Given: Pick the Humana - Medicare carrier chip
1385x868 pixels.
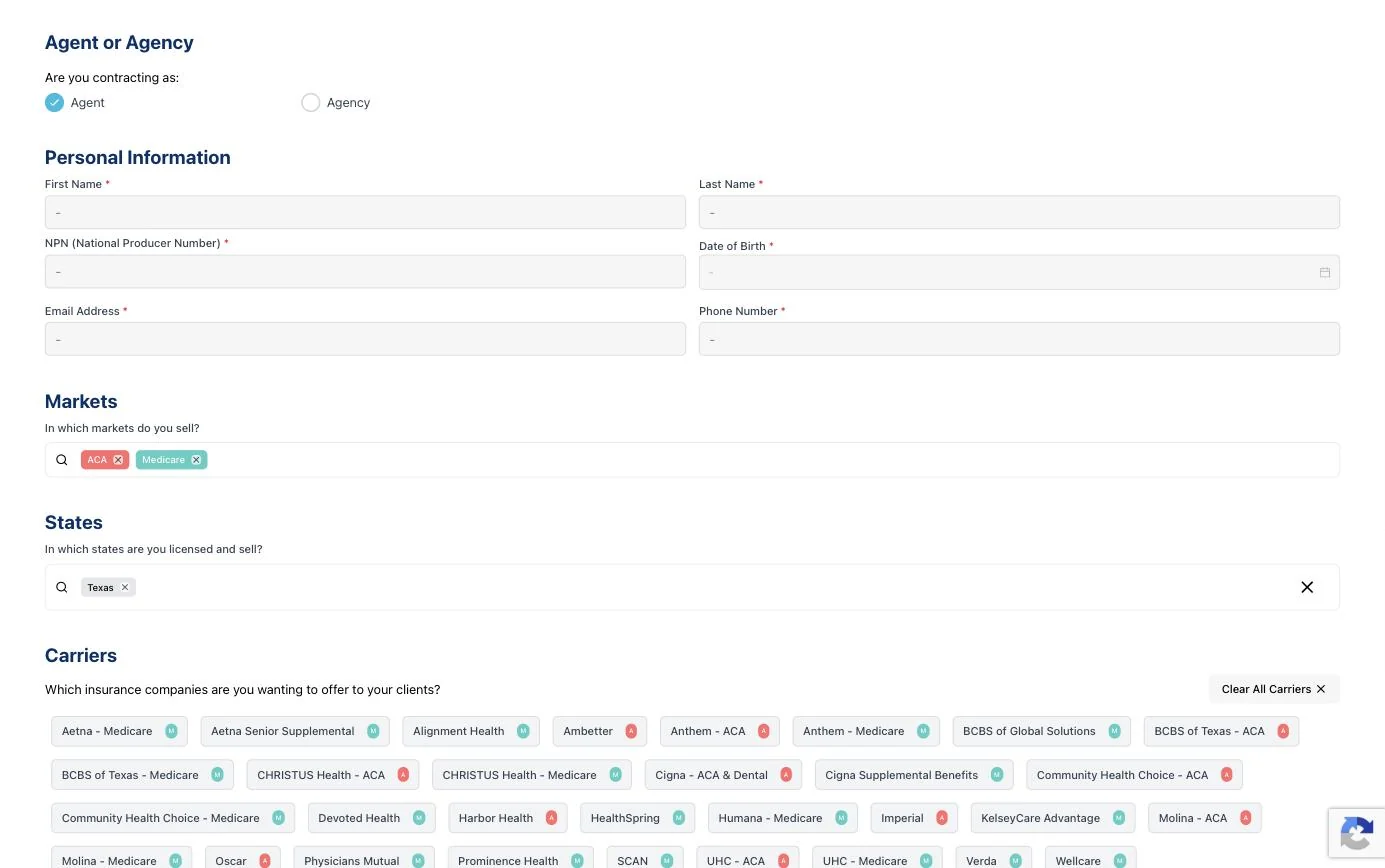Looking at the screenshot, I should tap(783, 818).
